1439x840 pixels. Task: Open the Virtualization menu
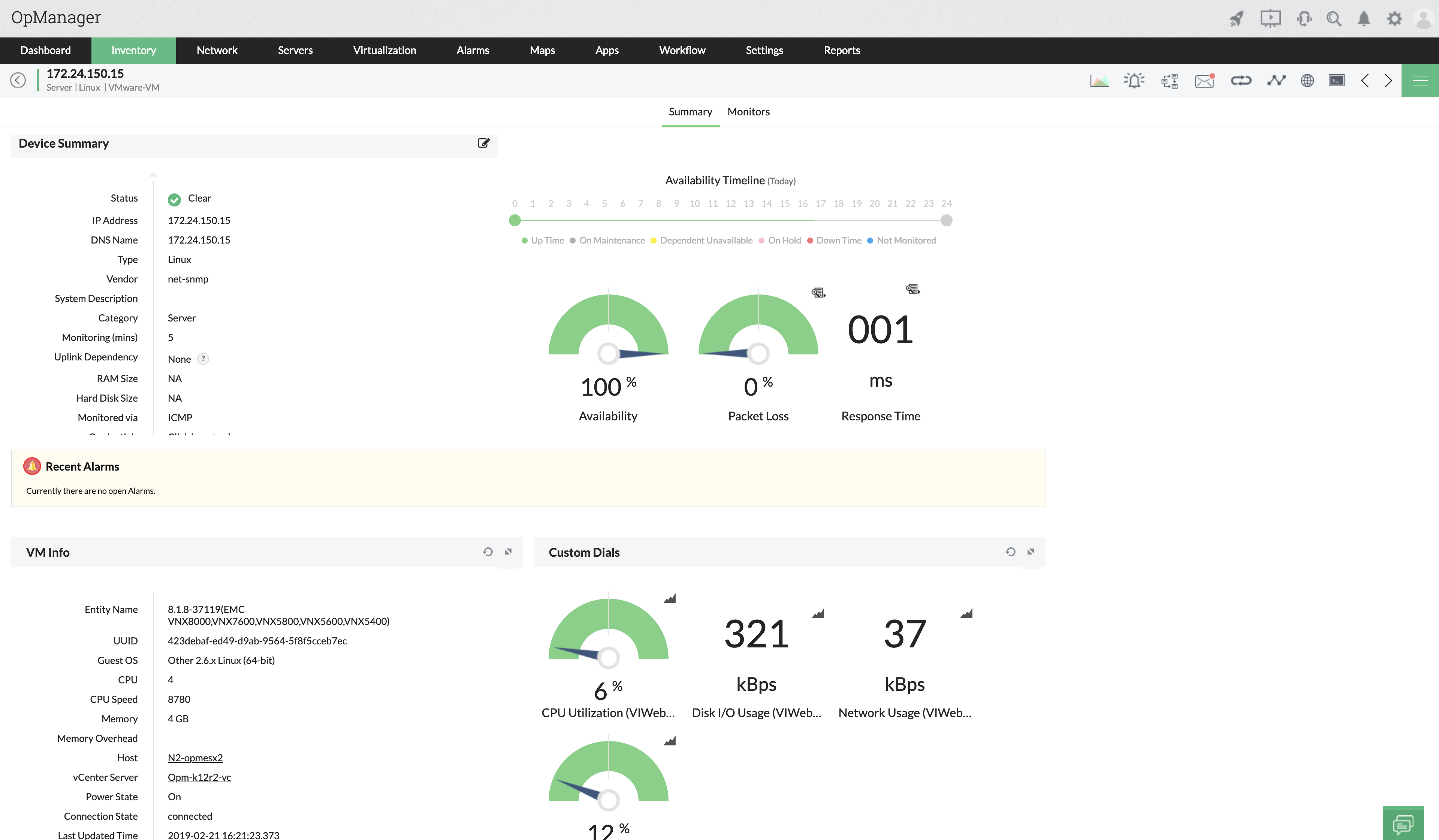[384, 50]
